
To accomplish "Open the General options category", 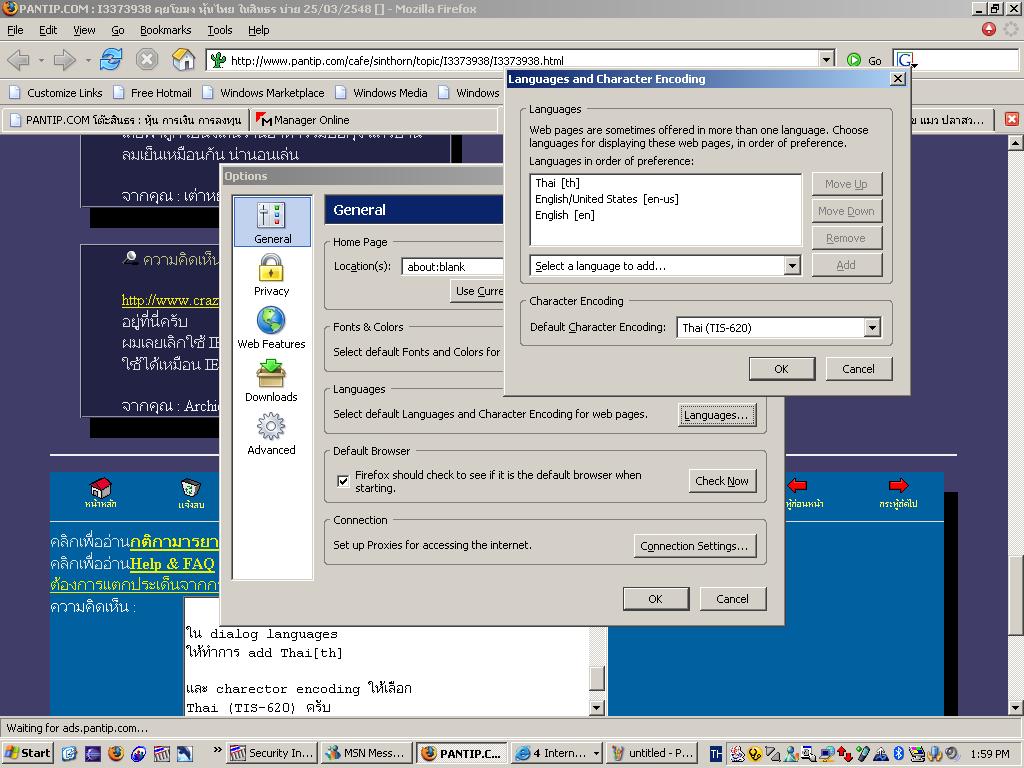I will [x=272, y=222].
